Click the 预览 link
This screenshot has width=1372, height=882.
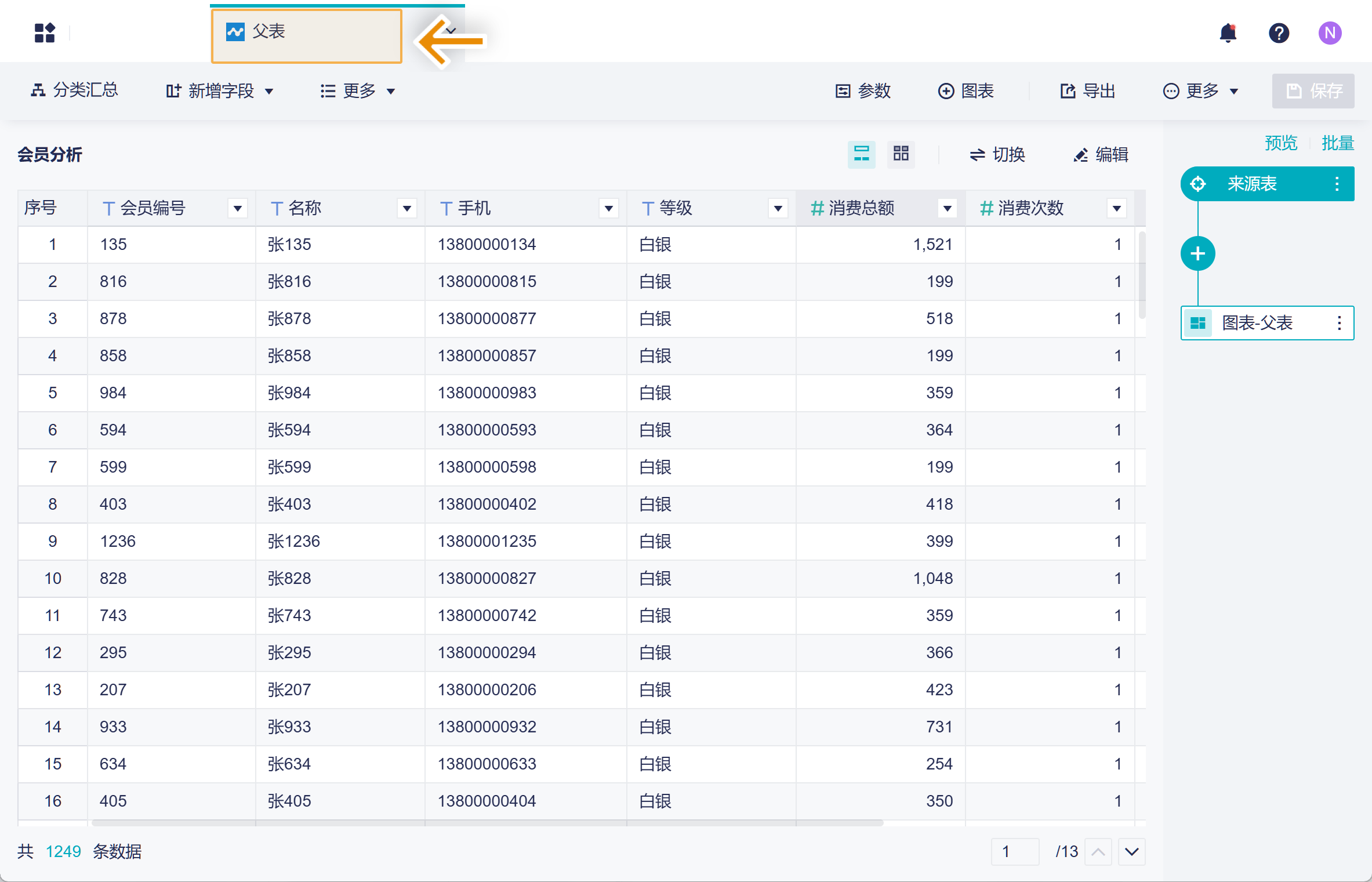[x=1280, y=143]
